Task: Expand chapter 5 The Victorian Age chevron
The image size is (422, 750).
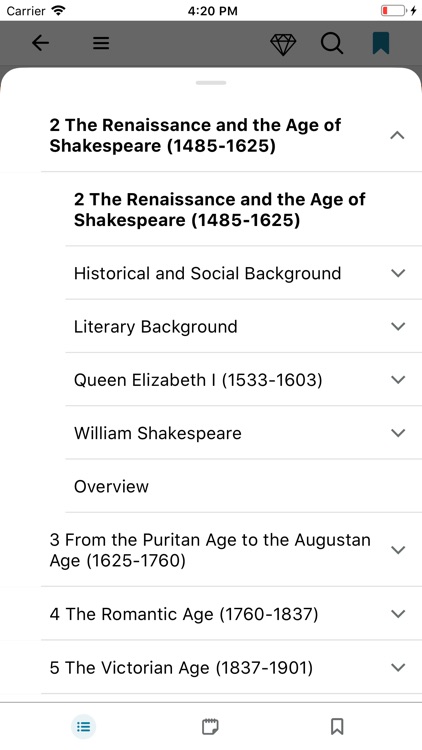Action: pos(398,667)
